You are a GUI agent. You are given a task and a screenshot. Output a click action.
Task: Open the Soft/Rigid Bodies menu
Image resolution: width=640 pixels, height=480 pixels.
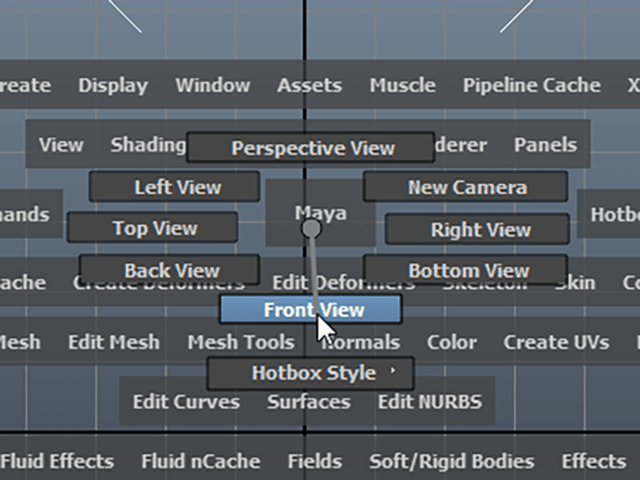pyautogui.click(x=451, y=461)
